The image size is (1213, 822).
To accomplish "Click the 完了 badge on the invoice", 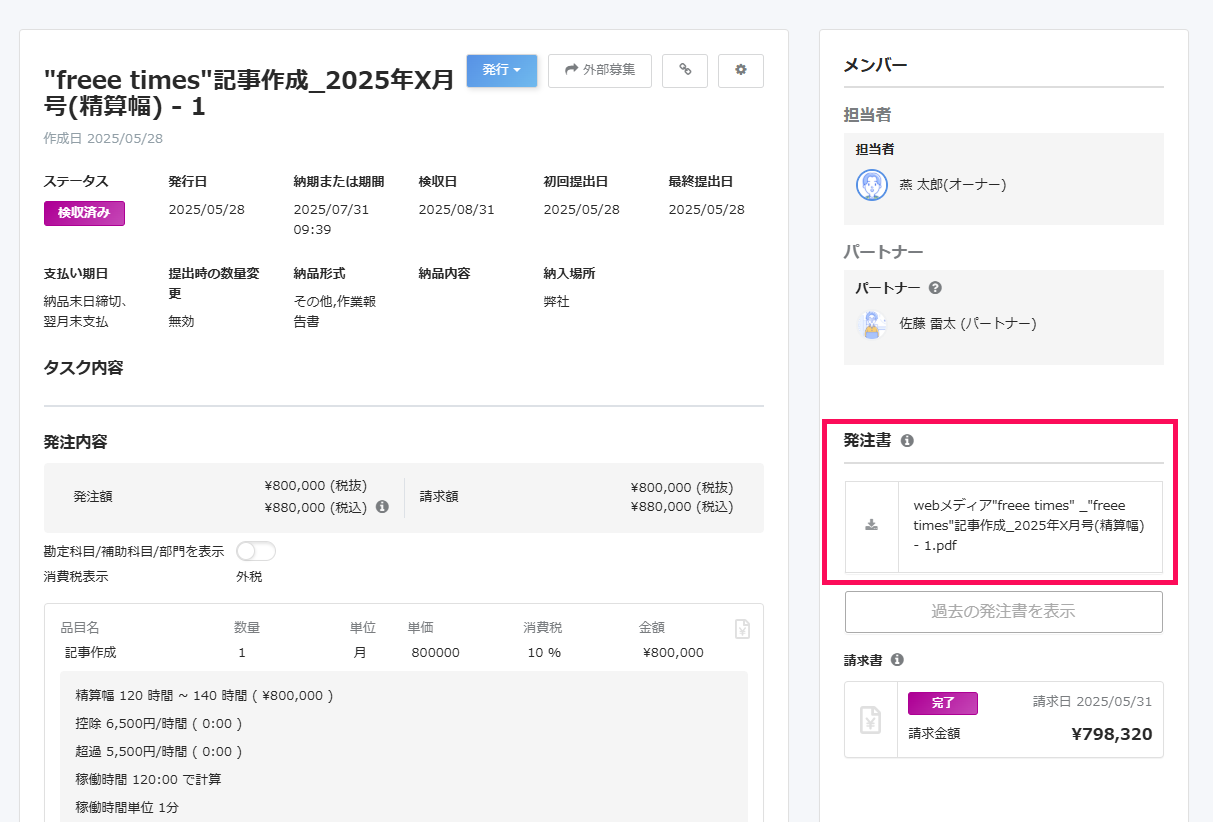I will pyautogui.click(x=945, y=703).
